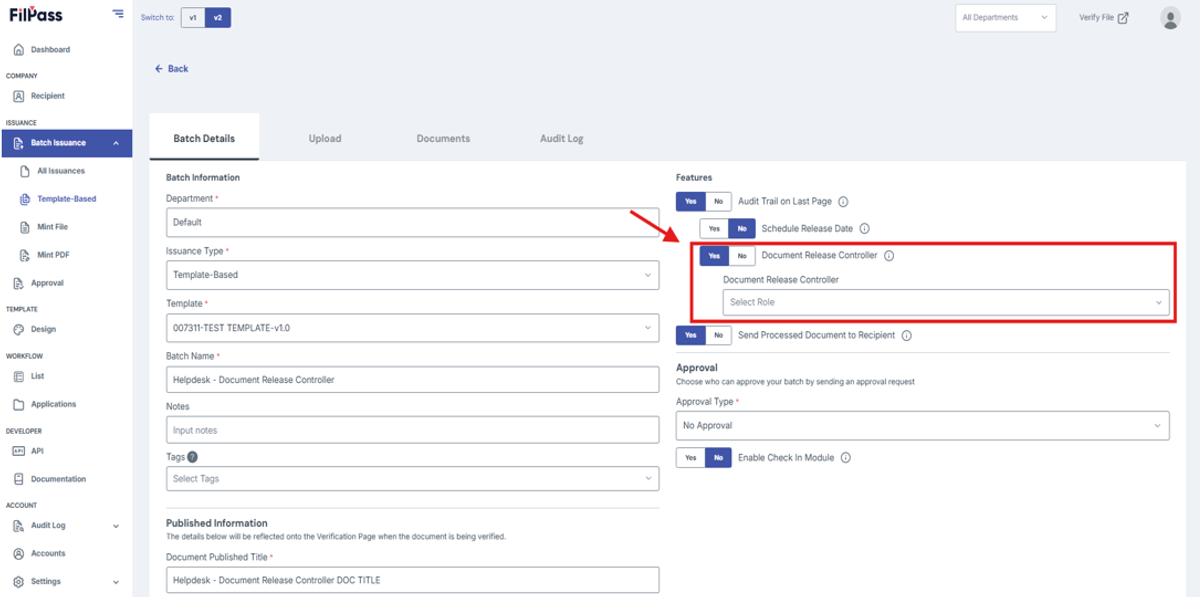Screen dimensions: 1200x597
Task: Open the user profile avatar
Action: point(1170,17)
